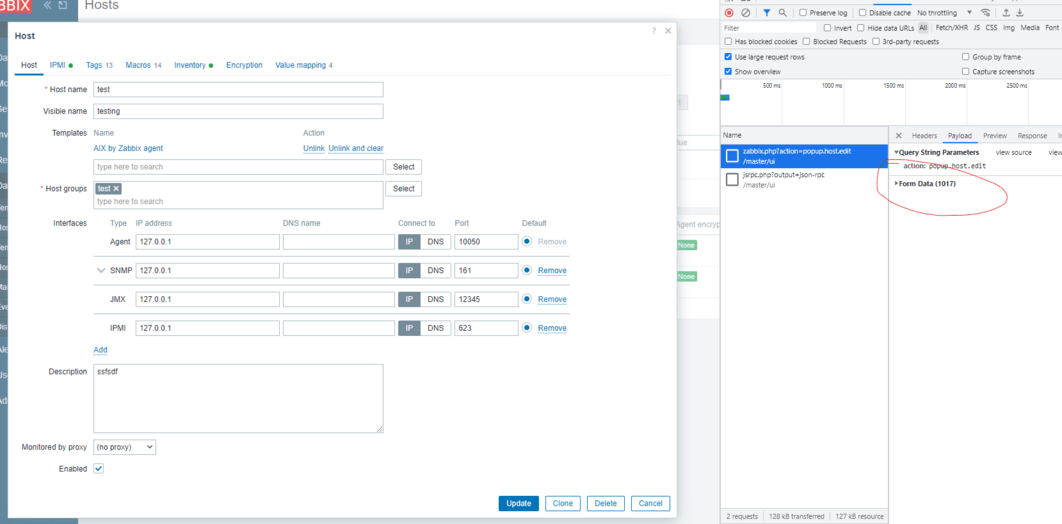Screen dimensions: 1062x524
Task: Open network search magnifier
Action: (783, 13)
